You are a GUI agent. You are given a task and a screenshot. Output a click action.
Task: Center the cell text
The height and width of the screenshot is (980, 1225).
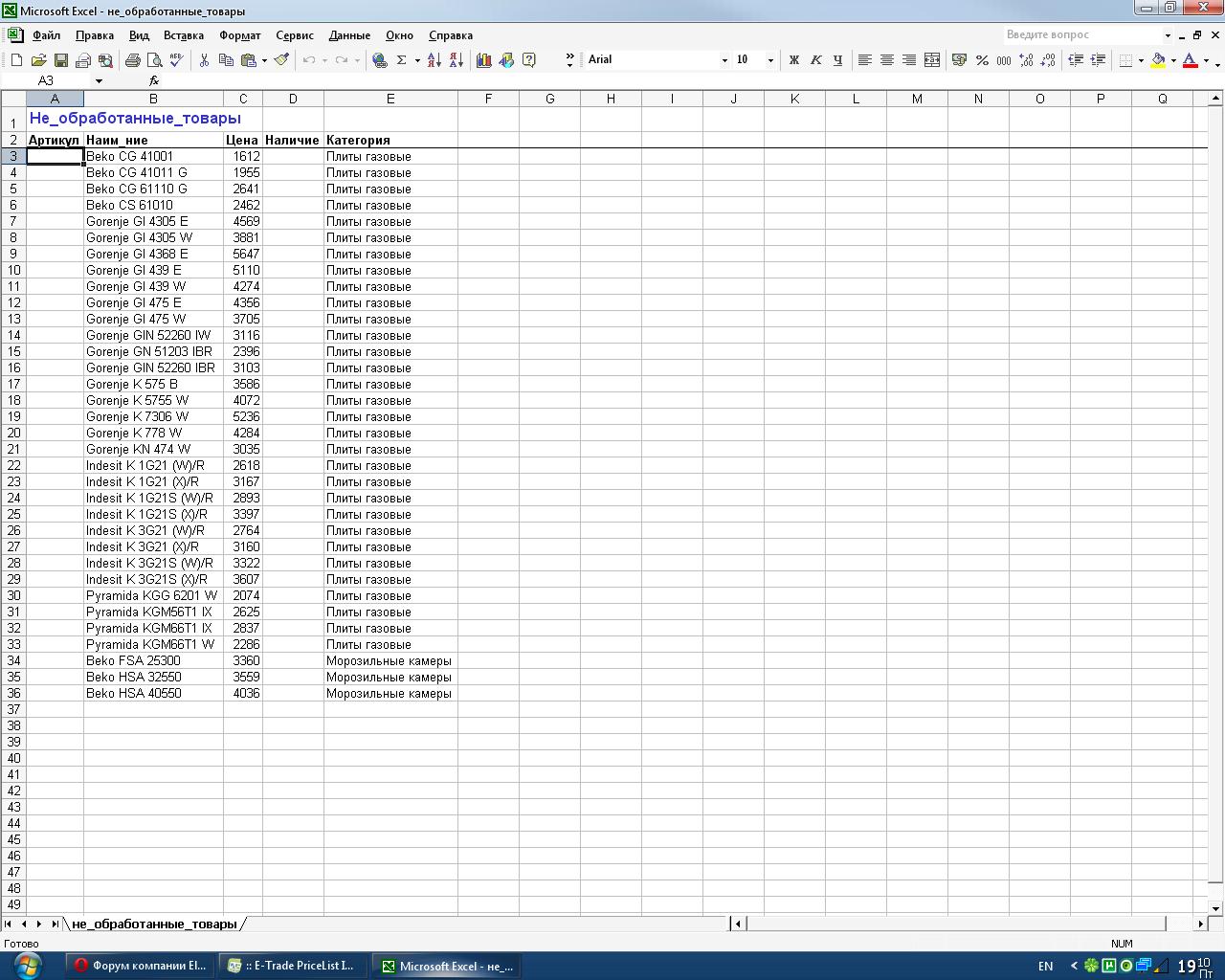tap(887, 60)
